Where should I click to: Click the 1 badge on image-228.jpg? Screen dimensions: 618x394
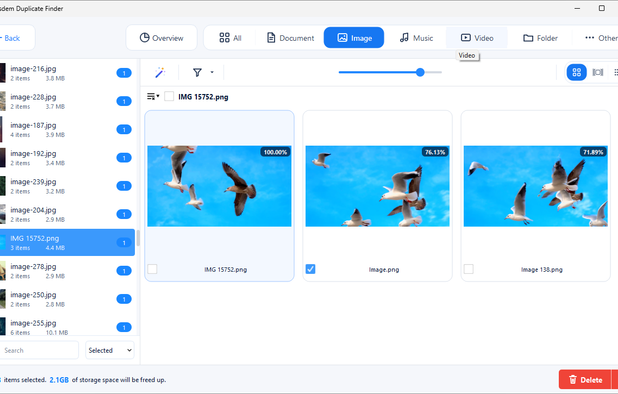tap(124, 101)
